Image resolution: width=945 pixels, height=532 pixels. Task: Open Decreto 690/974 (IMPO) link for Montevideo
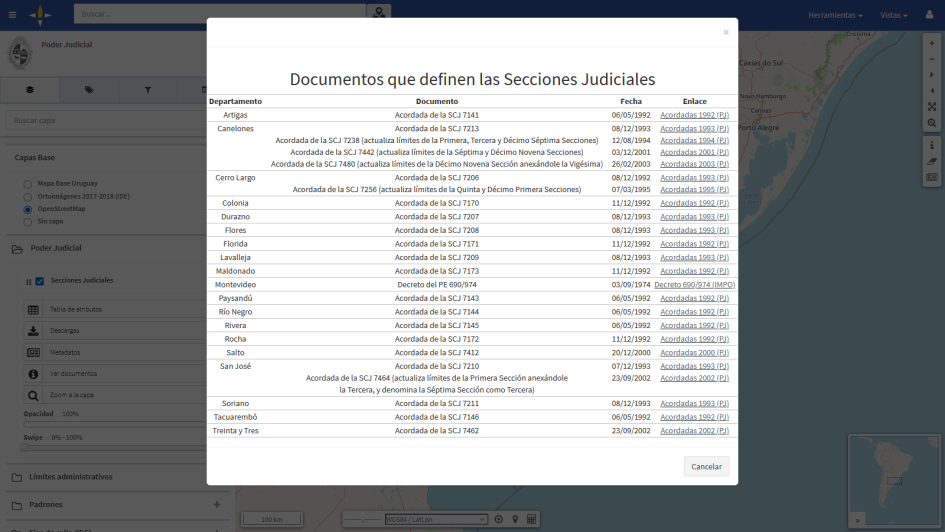click(x=694, y=285)
